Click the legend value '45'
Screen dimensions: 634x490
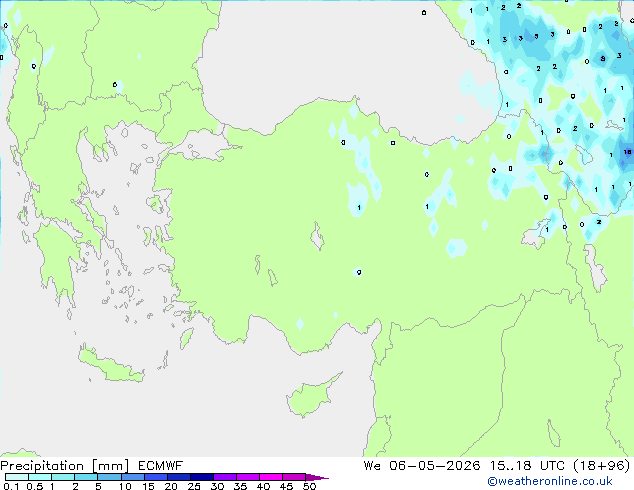[x=286, y=486]
